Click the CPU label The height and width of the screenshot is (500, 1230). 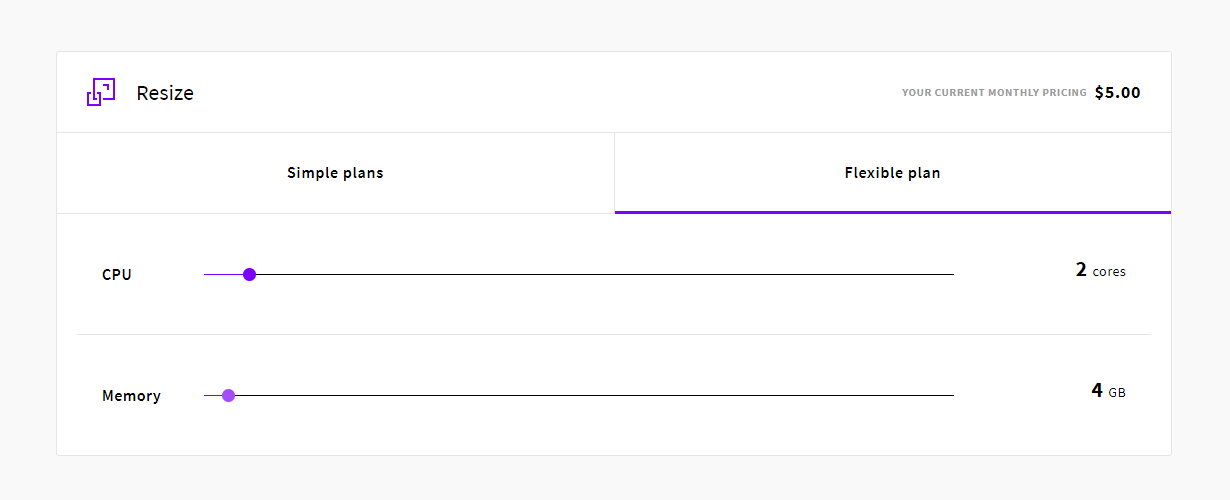pyautogui.click(x=117, y=275)
